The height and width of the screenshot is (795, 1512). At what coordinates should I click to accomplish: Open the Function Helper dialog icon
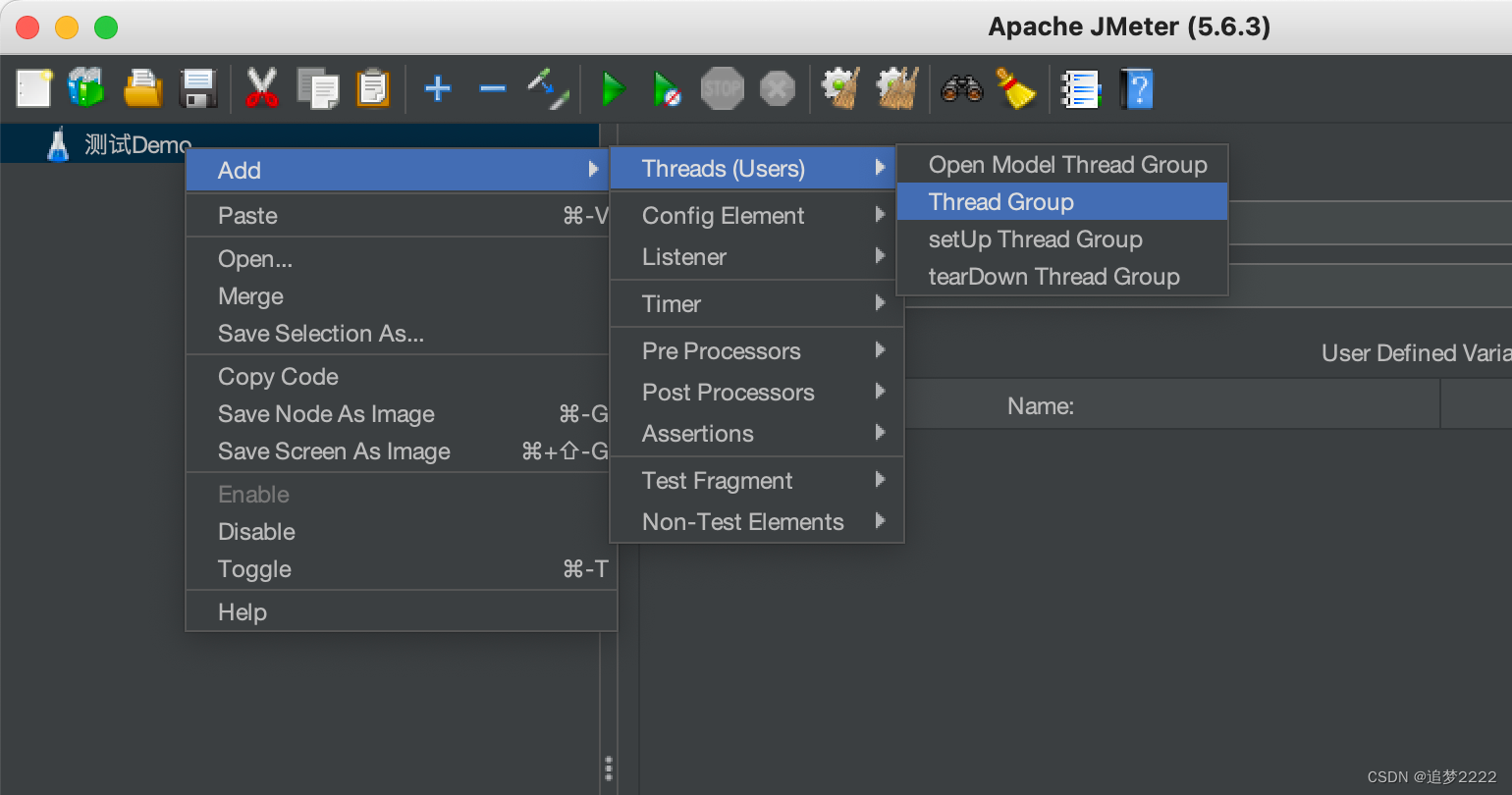click(1081, 89)
